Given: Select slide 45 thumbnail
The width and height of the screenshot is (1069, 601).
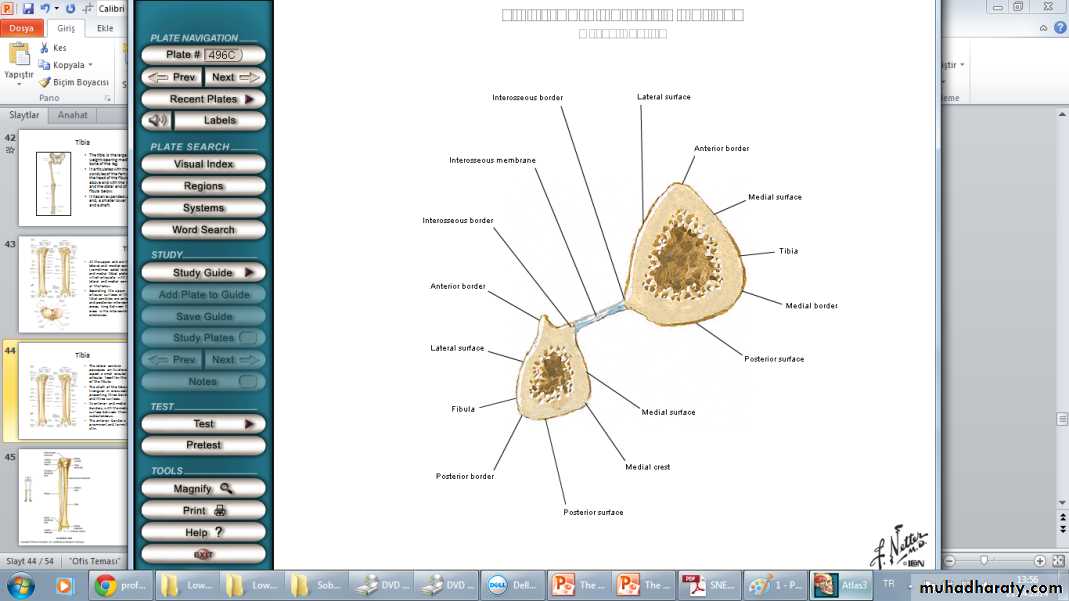Looking at the screenshot, I should pyautogui.click(x=73, y=498).
